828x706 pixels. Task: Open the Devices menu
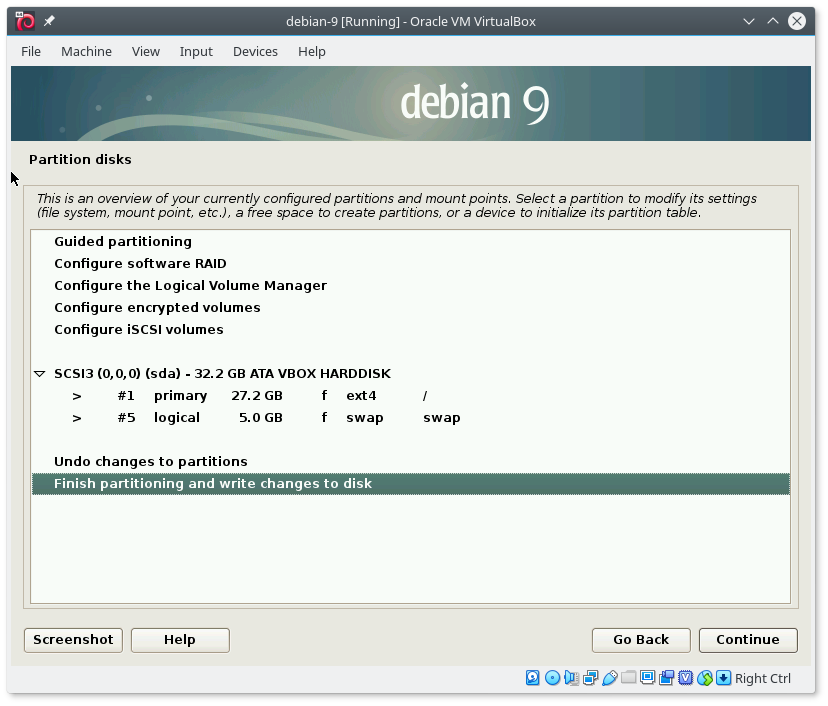tap(255, 51)
